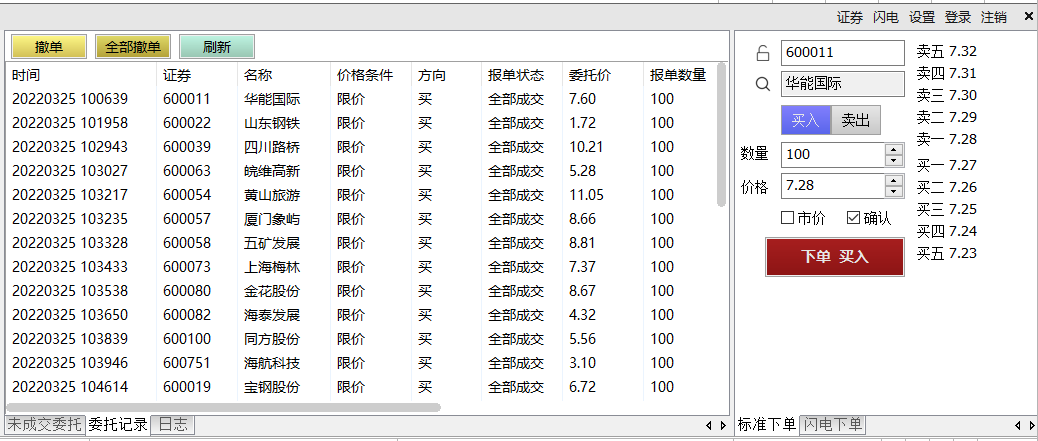This screenshot has height=441, width=1038.
Task: Select the 卖出 sell toggle
Action: pyautogui.click(x=855, y=121)
